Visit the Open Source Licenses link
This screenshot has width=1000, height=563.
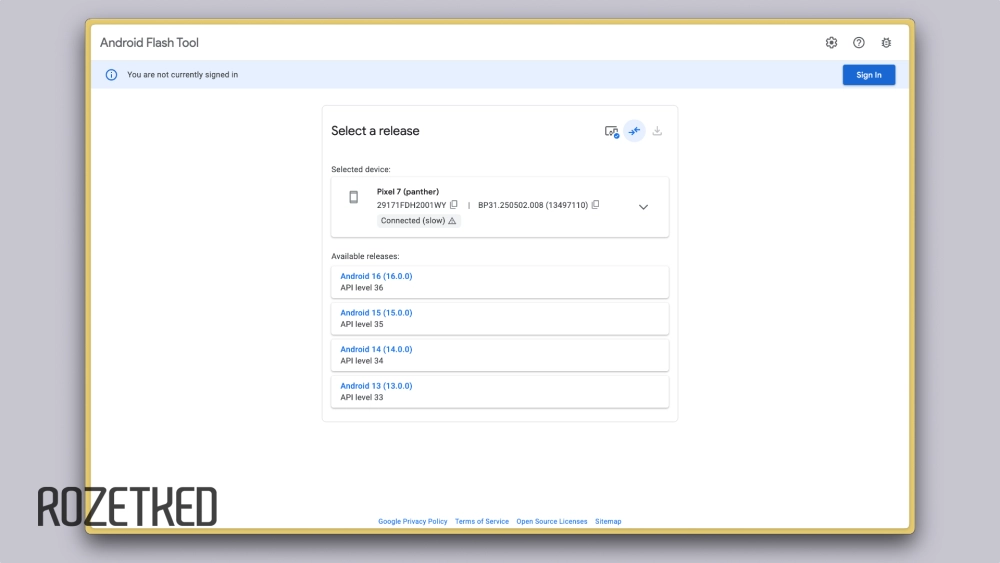point(551,521)
